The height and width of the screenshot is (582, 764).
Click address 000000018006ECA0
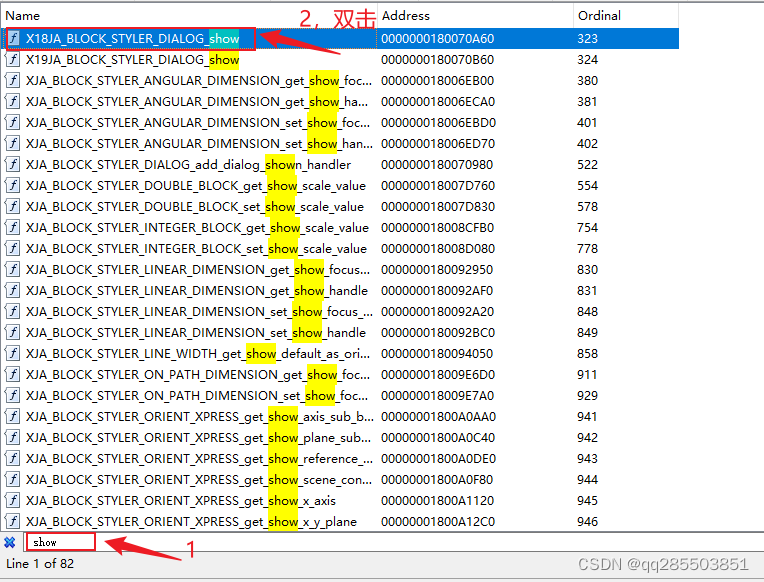click(x=438, y=101)
